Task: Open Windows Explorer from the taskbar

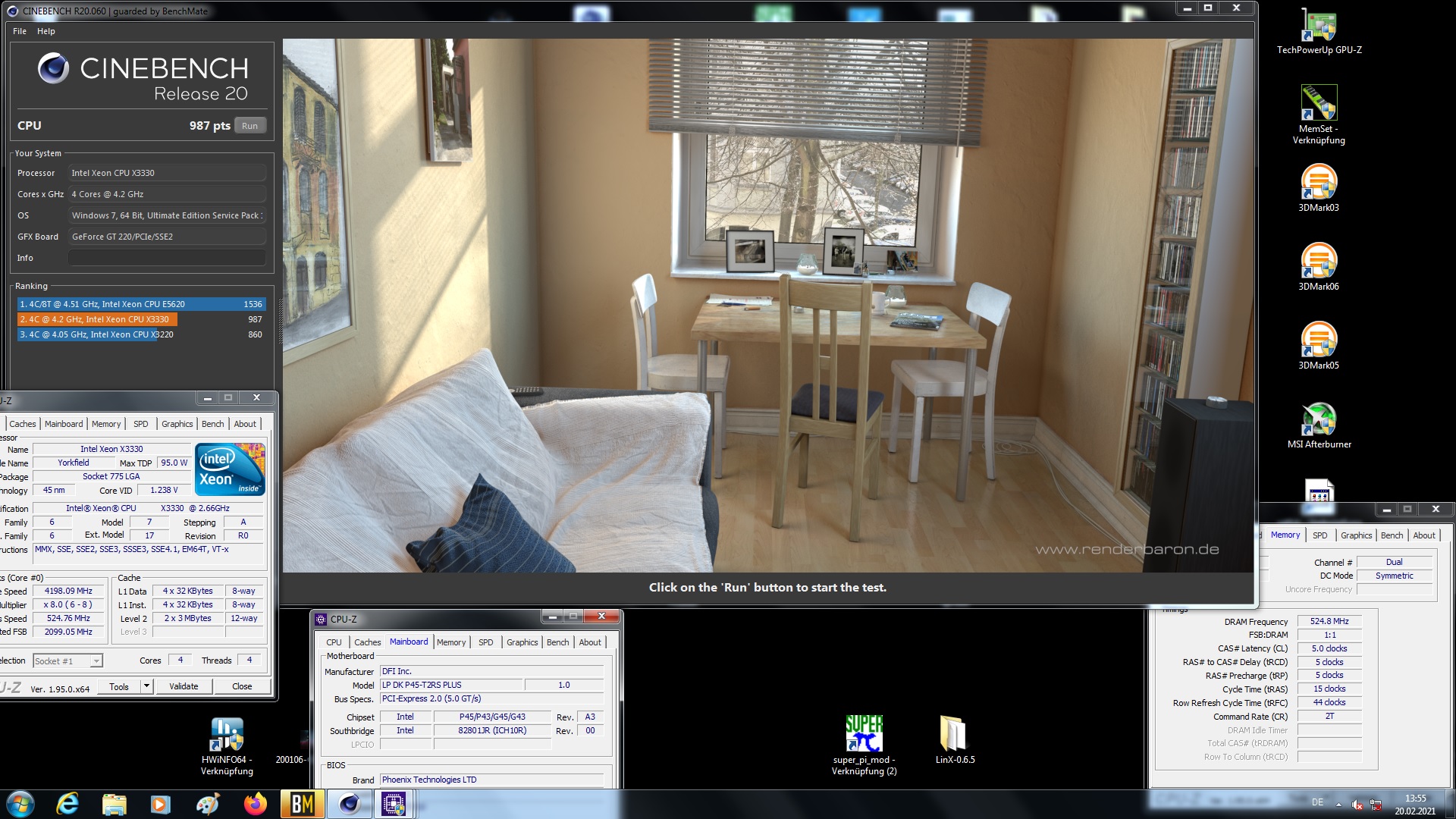Action: (115, 804)
